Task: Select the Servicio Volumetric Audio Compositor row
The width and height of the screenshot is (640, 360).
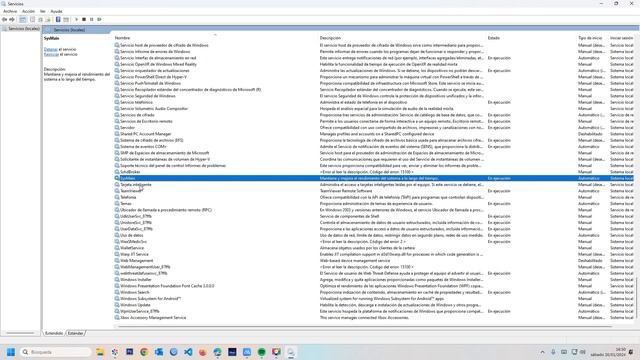Action: 373,109
